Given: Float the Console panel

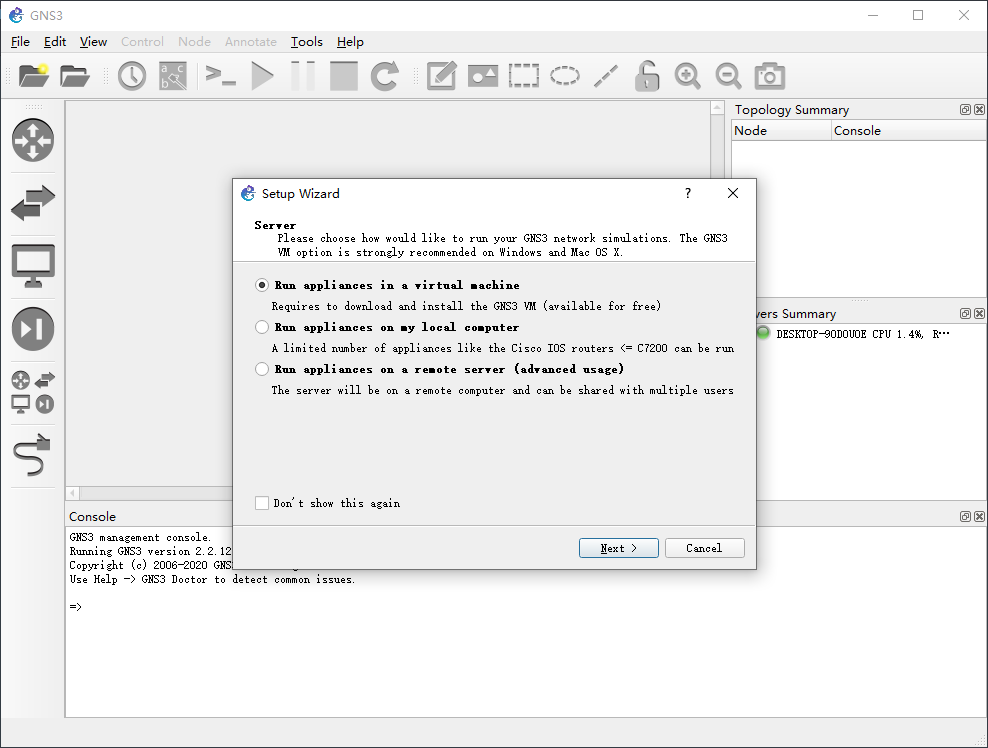Looking at the screenshot, I should 965,516.
